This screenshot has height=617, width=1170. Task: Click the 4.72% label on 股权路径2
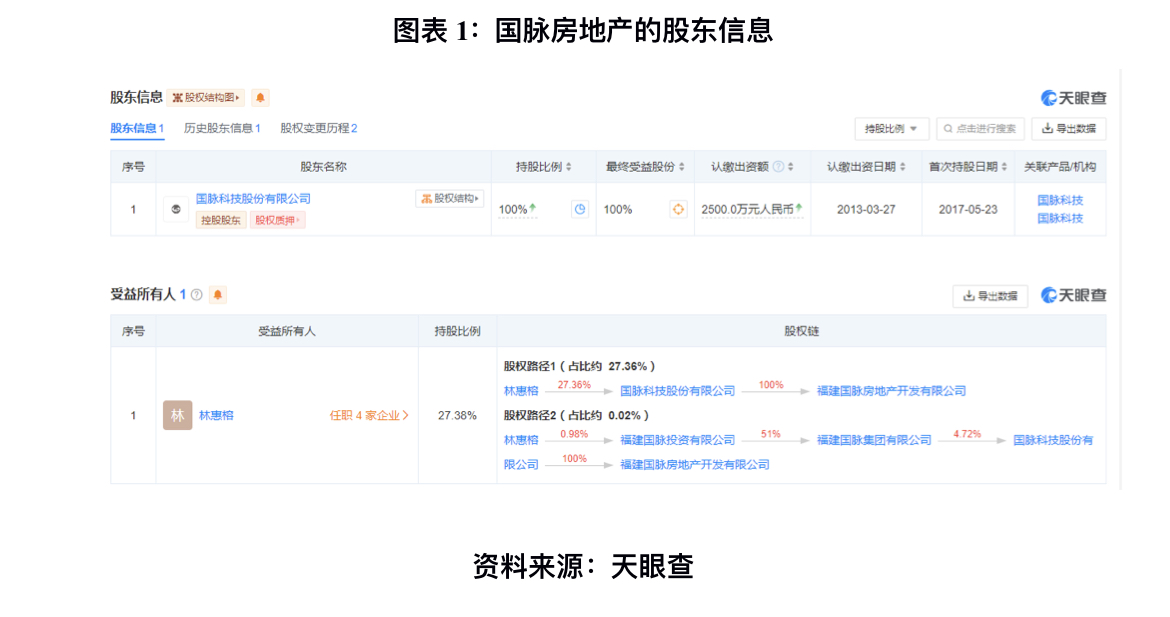967,434
